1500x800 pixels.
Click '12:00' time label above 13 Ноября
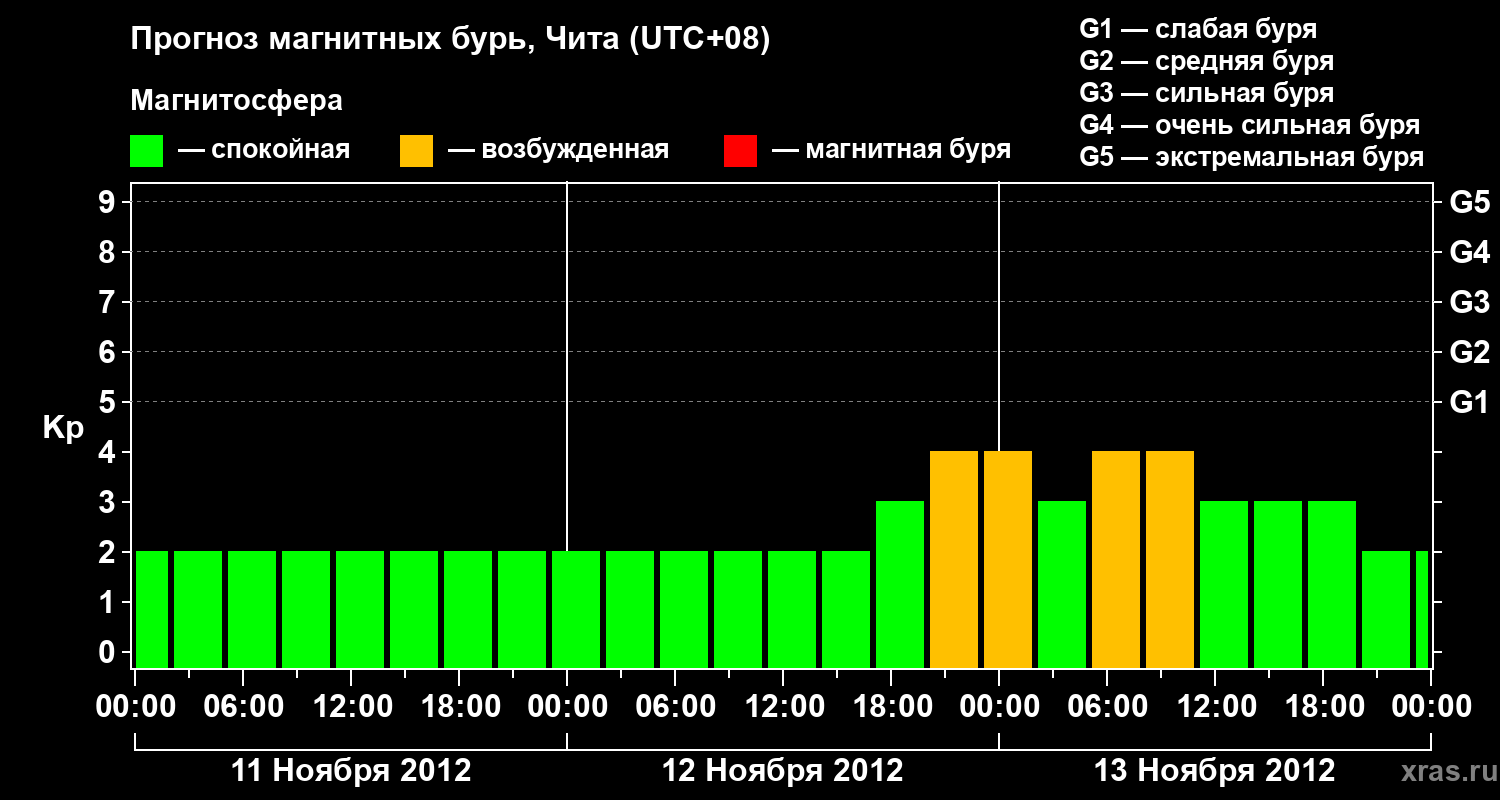tap(1215, 707)
